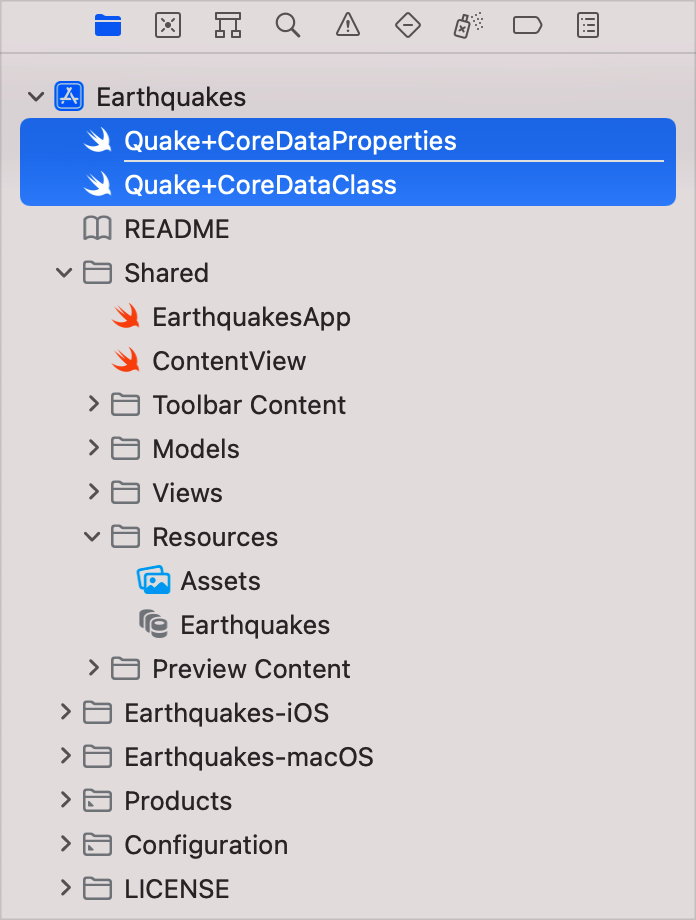Viewport: 696px width, 920px height.
Task: Show the Issue navigator warning triangle
Action: click(x=347, y=26)
